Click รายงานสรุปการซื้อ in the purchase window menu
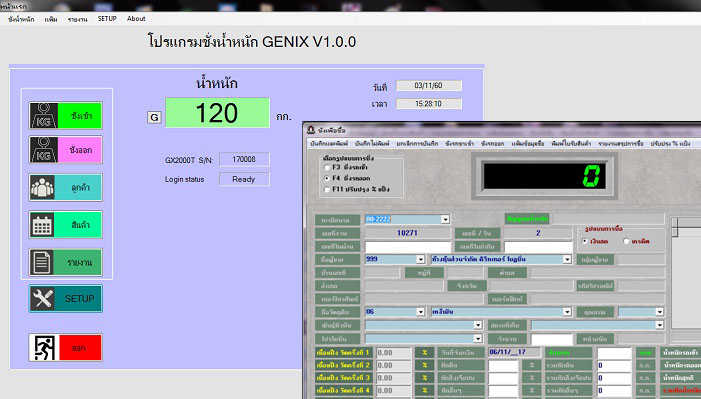Viewport: 701px width, 399px height. pos(621,144)
